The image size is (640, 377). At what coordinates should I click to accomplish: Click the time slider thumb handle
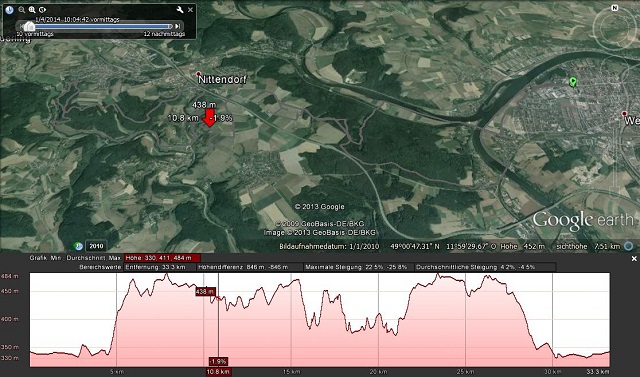(29, 26)
